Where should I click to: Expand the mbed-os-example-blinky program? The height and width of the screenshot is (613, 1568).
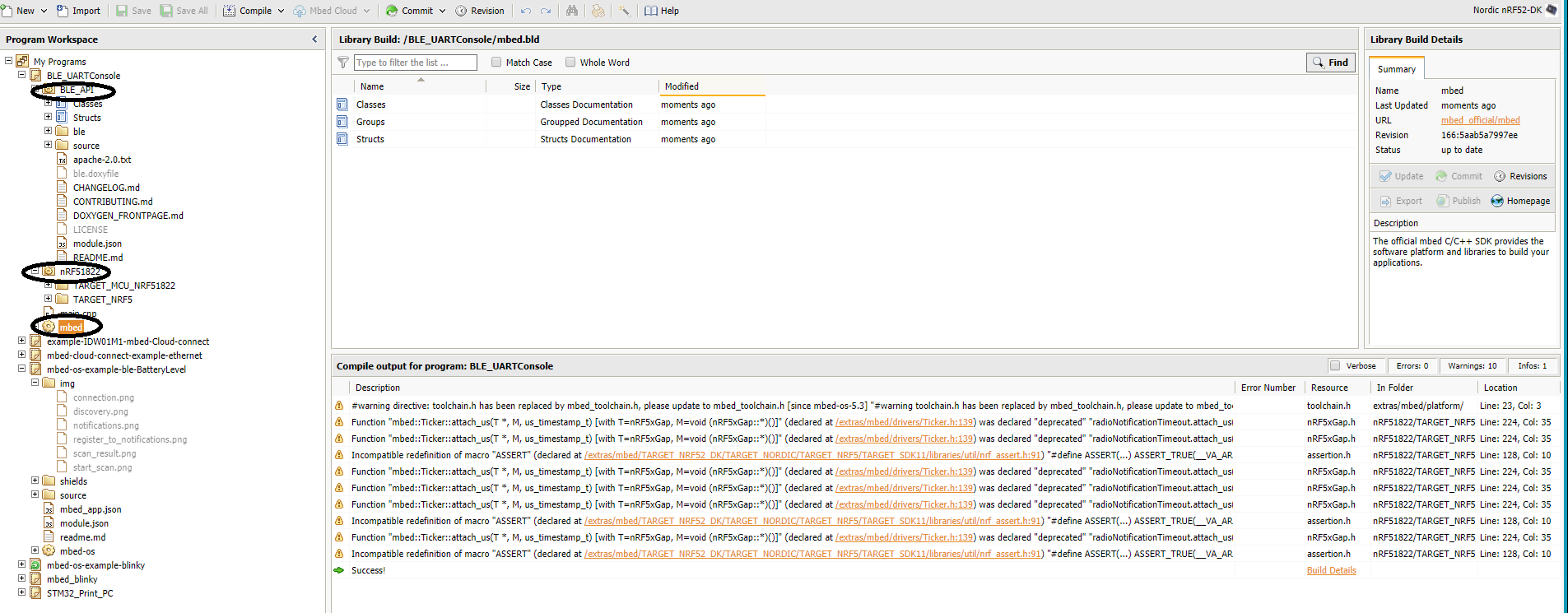22,564
